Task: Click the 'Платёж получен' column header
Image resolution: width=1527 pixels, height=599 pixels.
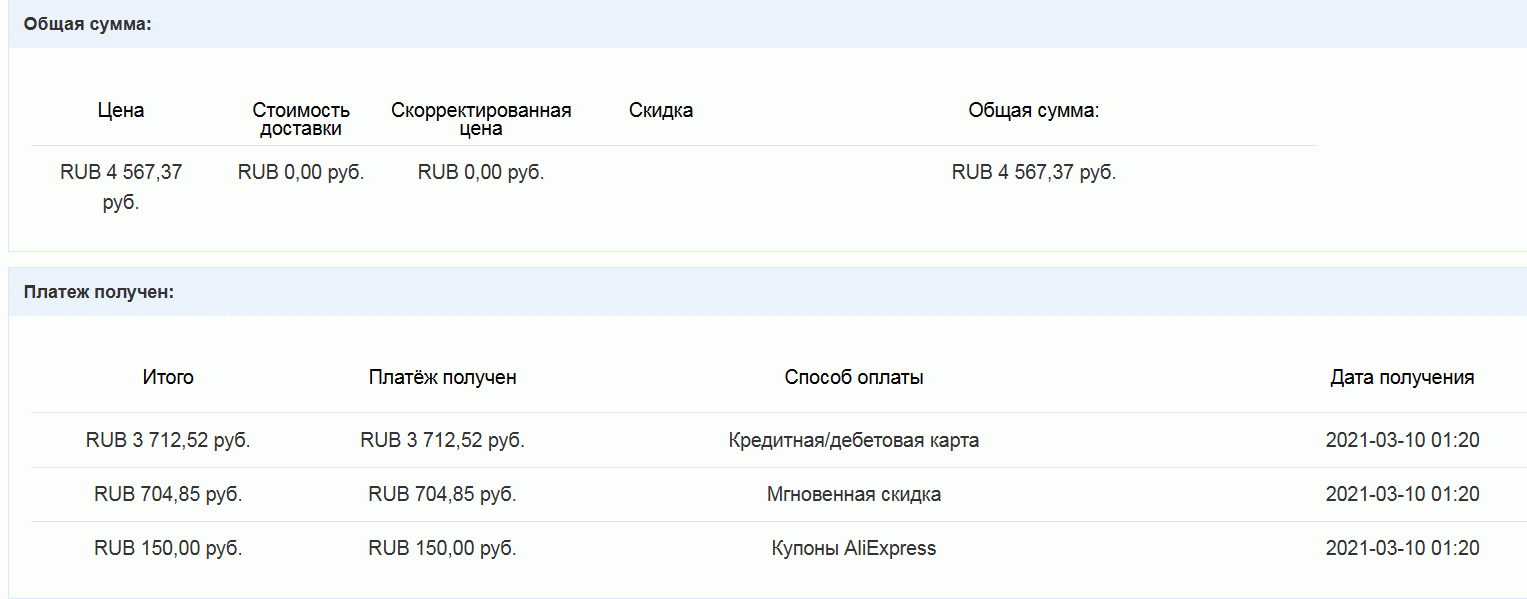Action: click(442, 378)
